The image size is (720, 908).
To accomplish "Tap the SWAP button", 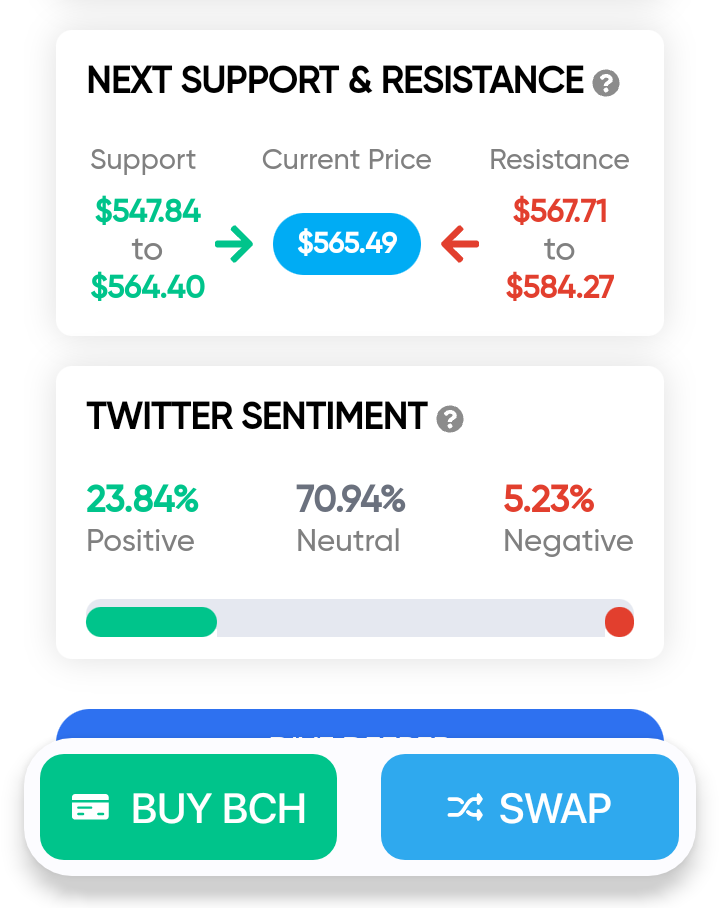I will coord(529,807).
